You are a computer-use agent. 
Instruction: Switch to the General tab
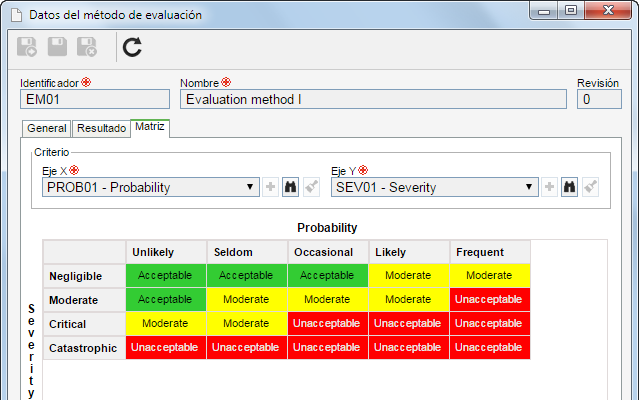46,128
